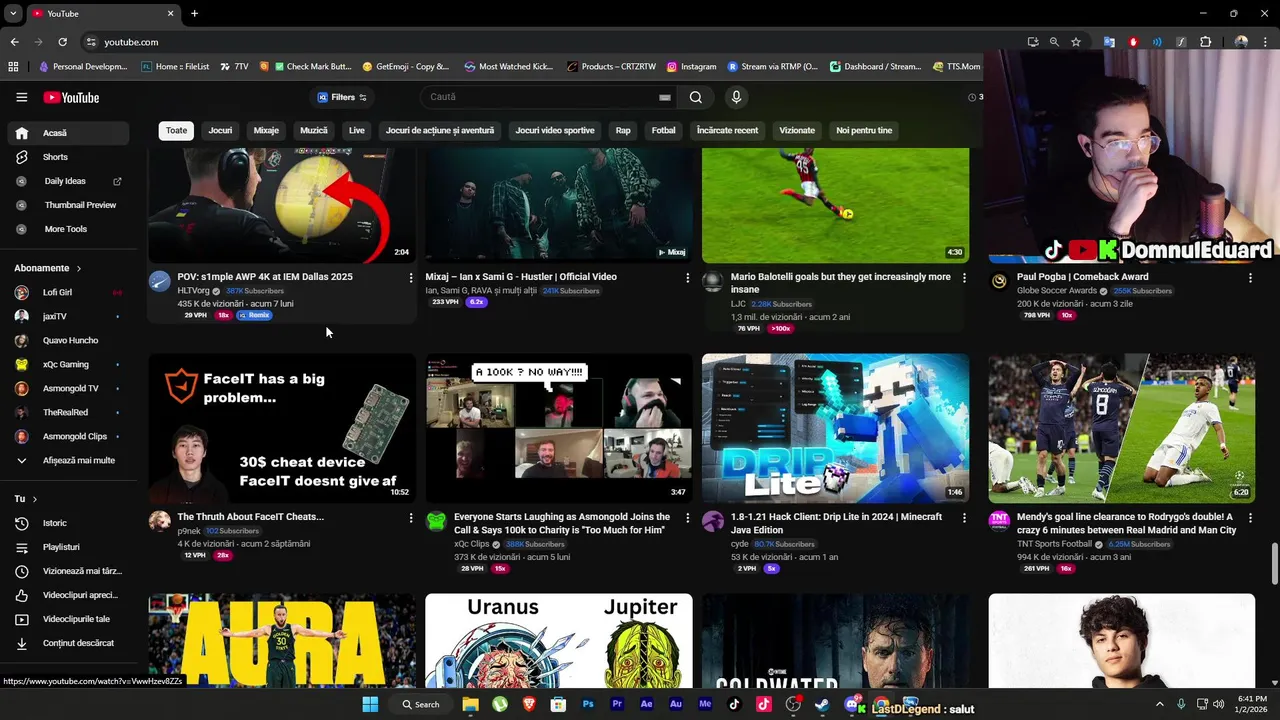The image size is (1280, 720).
Task: Open HLTVorg channel link under s1mple video
Action: [x=193, y=291]
